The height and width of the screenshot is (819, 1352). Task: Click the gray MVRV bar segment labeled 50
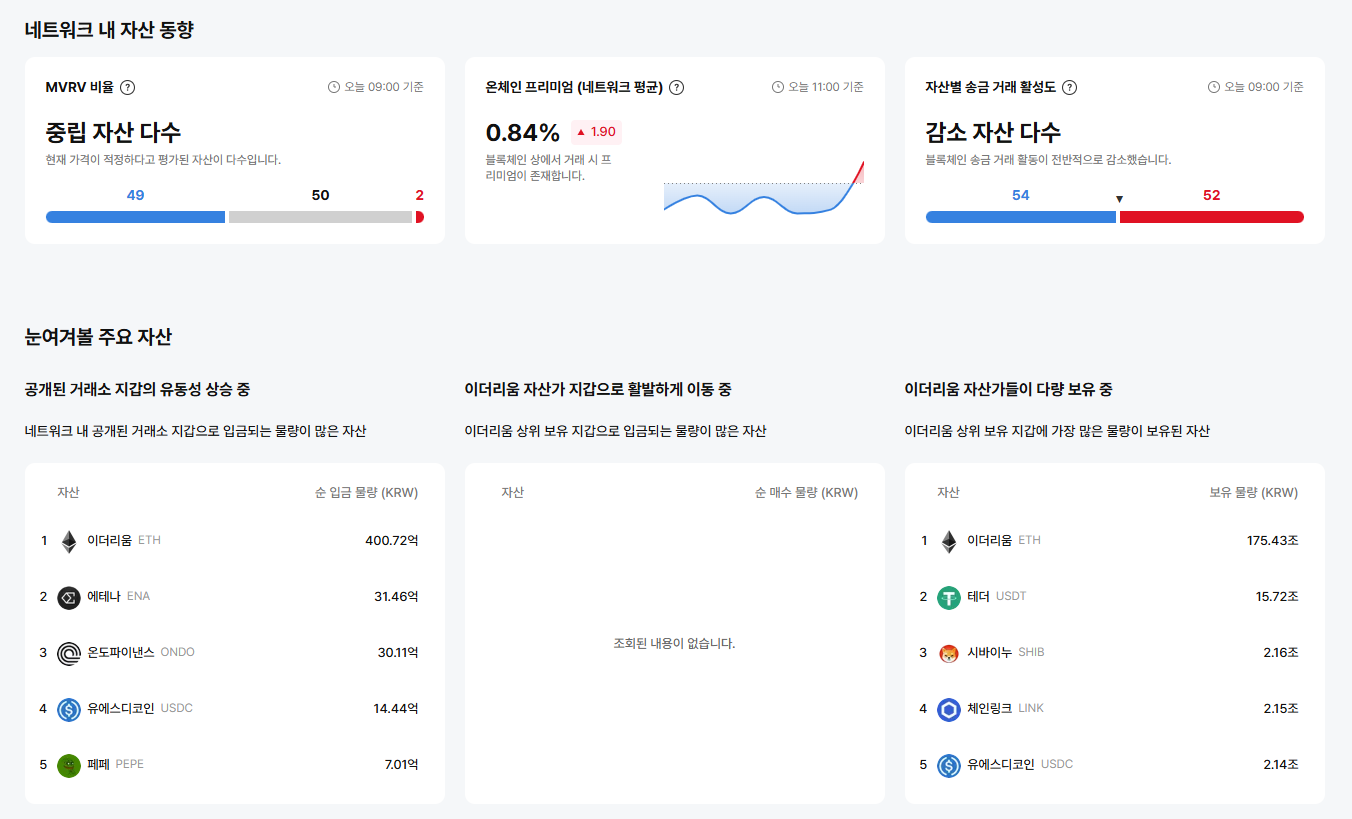320,217
